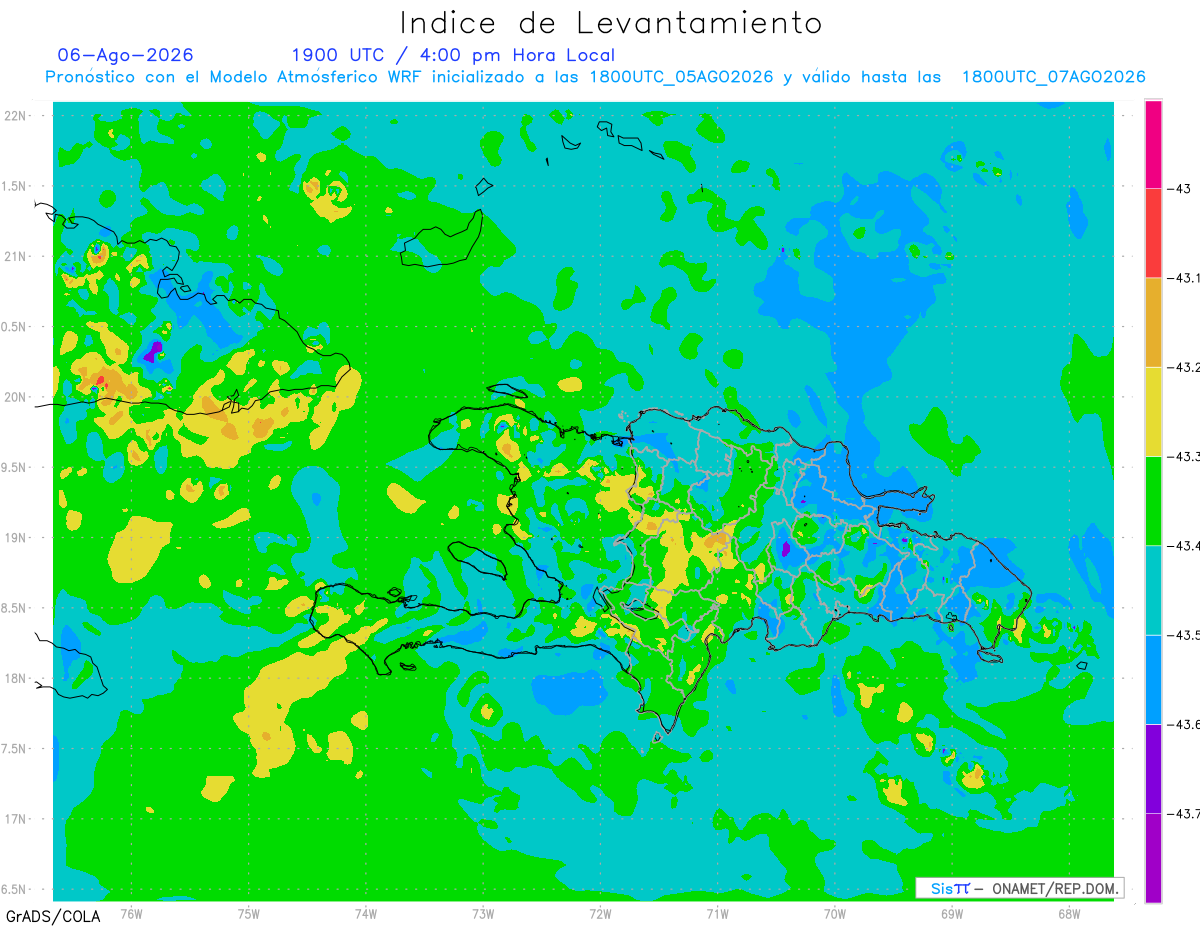Image resolution: width=1200 pixels, height=927 pixels.
Task: Click the '69W' longitude label
Action: coord(952,913)
